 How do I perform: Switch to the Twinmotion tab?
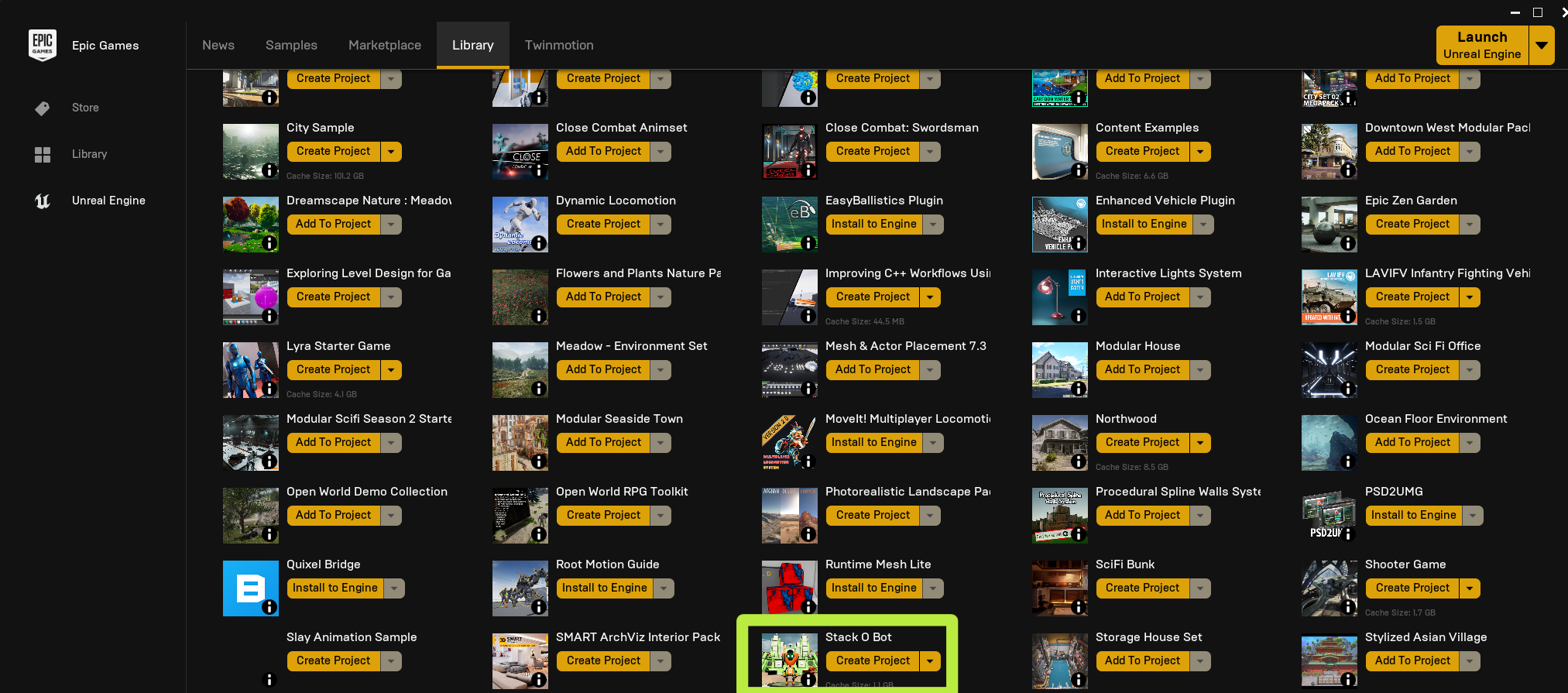coord(559,45)
